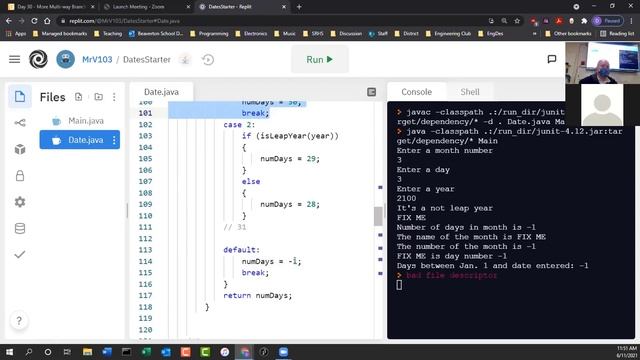
Task: Open the Unit tests checkmark sidebar icon
Action: click(20, 254)
